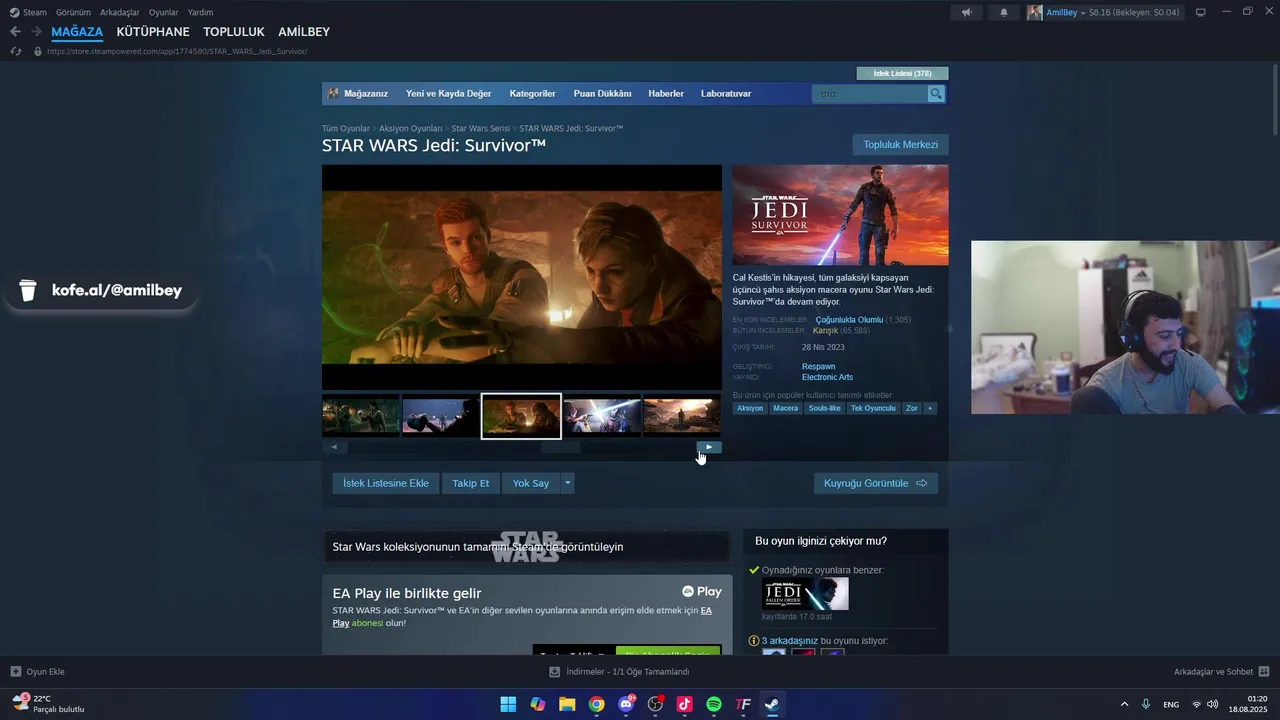The image size is (1280, 720).
Task: Click the Steam taskbar icon
Action: point(772,704)
